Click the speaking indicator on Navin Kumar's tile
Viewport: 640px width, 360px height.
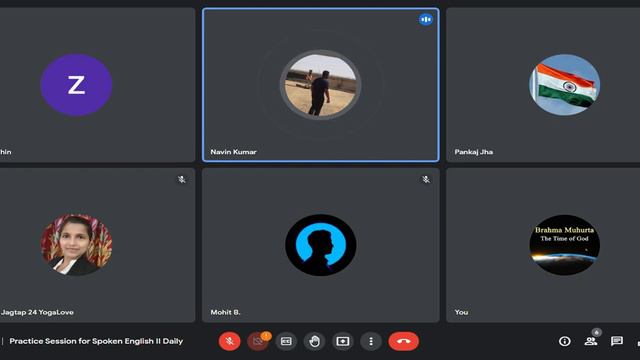click(426, 19)
